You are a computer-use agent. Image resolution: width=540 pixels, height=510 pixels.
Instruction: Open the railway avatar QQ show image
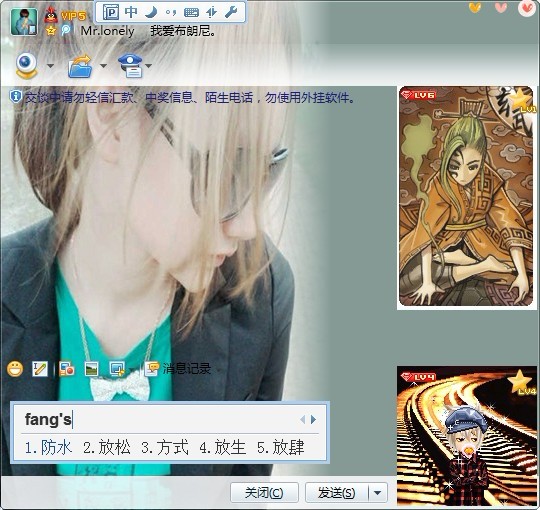tap(466, 436)
